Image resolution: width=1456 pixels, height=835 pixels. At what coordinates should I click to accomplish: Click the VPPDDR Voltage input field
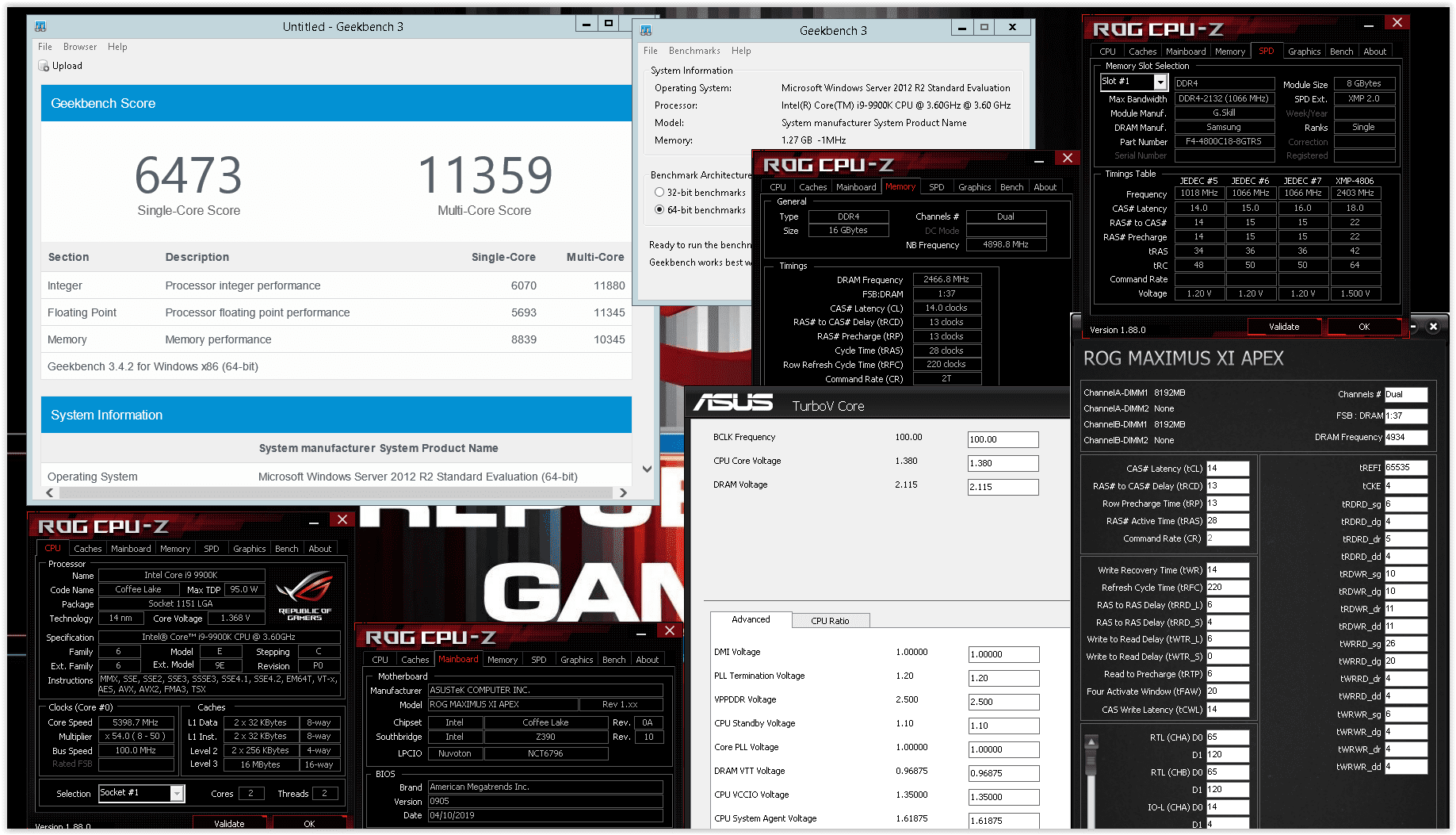pos(1003,702)
